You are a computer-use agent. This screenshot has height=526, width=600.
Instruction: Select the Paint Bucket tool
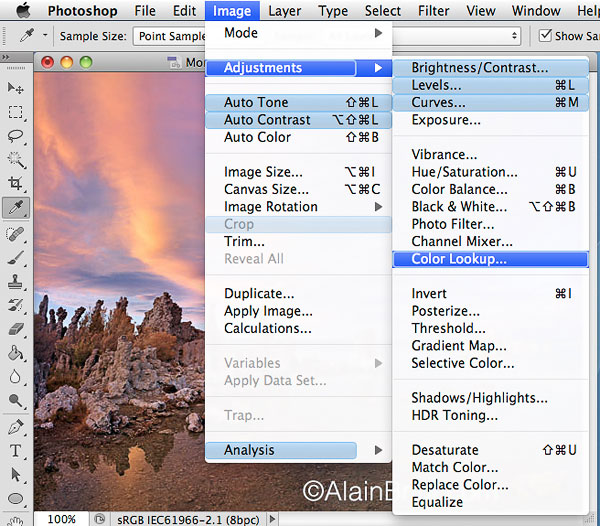[x=16, y=353]
